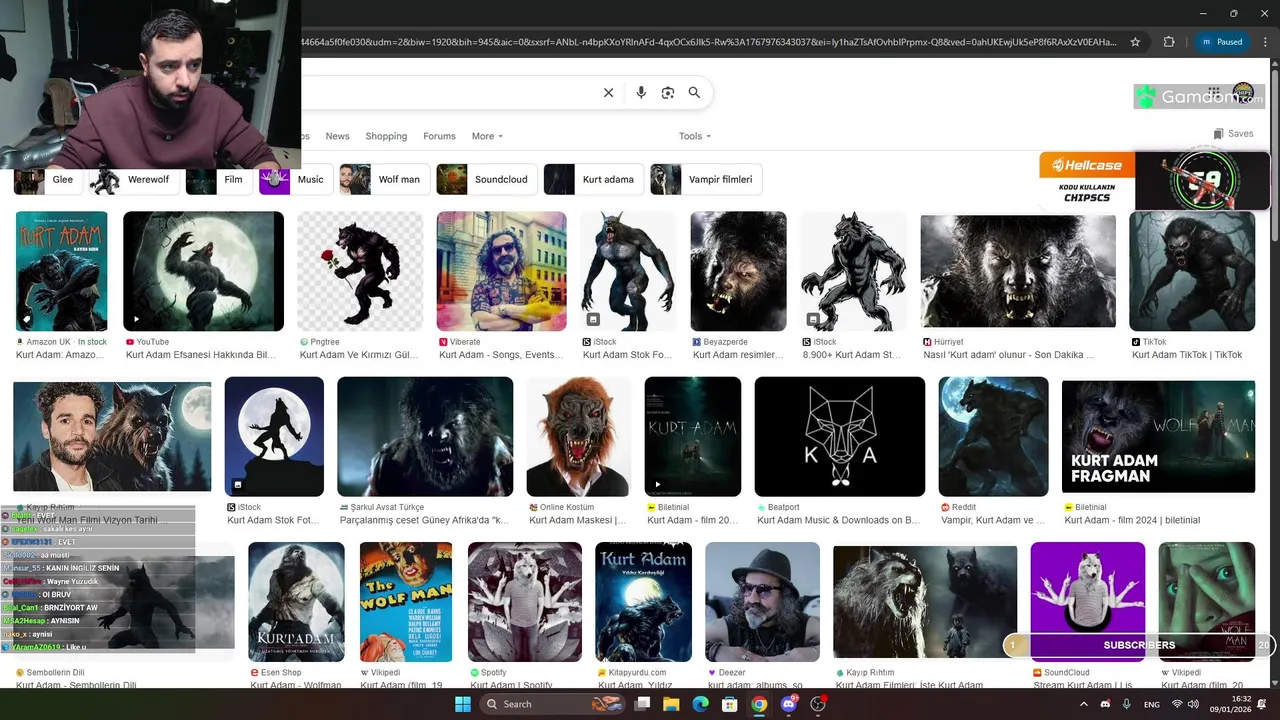Open Online Kostüm werewolf mask image
Screen dimensions: 1280x720
(579, 437)
